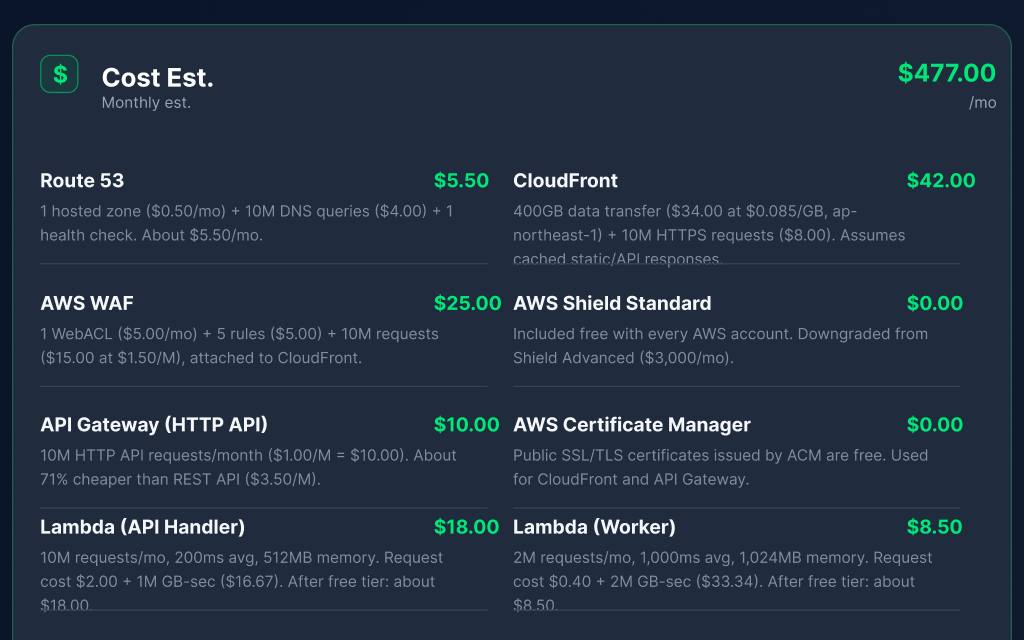
Task: Click the Lambda Worker 1,024MB memory description
Action: (x=723, y=581)
